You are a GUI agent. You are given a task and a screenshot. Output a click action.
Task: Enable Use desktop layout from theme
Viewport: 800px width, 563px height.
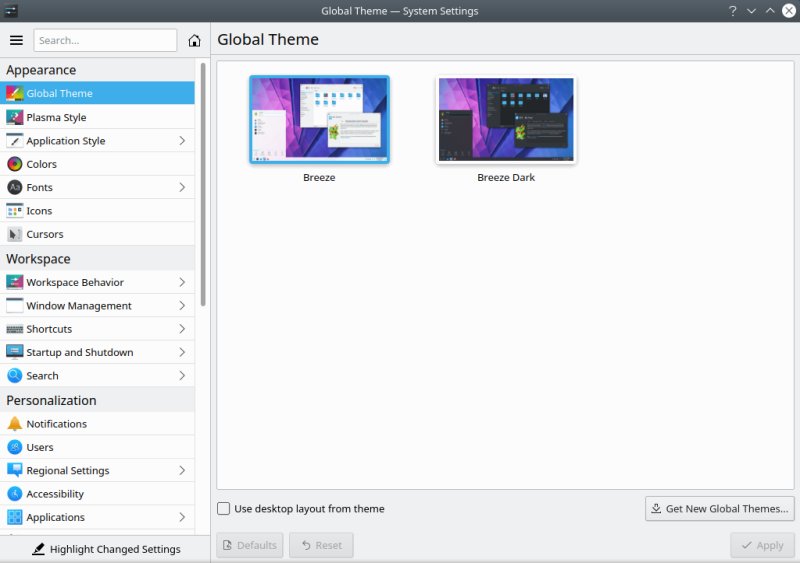click(223, 508)
